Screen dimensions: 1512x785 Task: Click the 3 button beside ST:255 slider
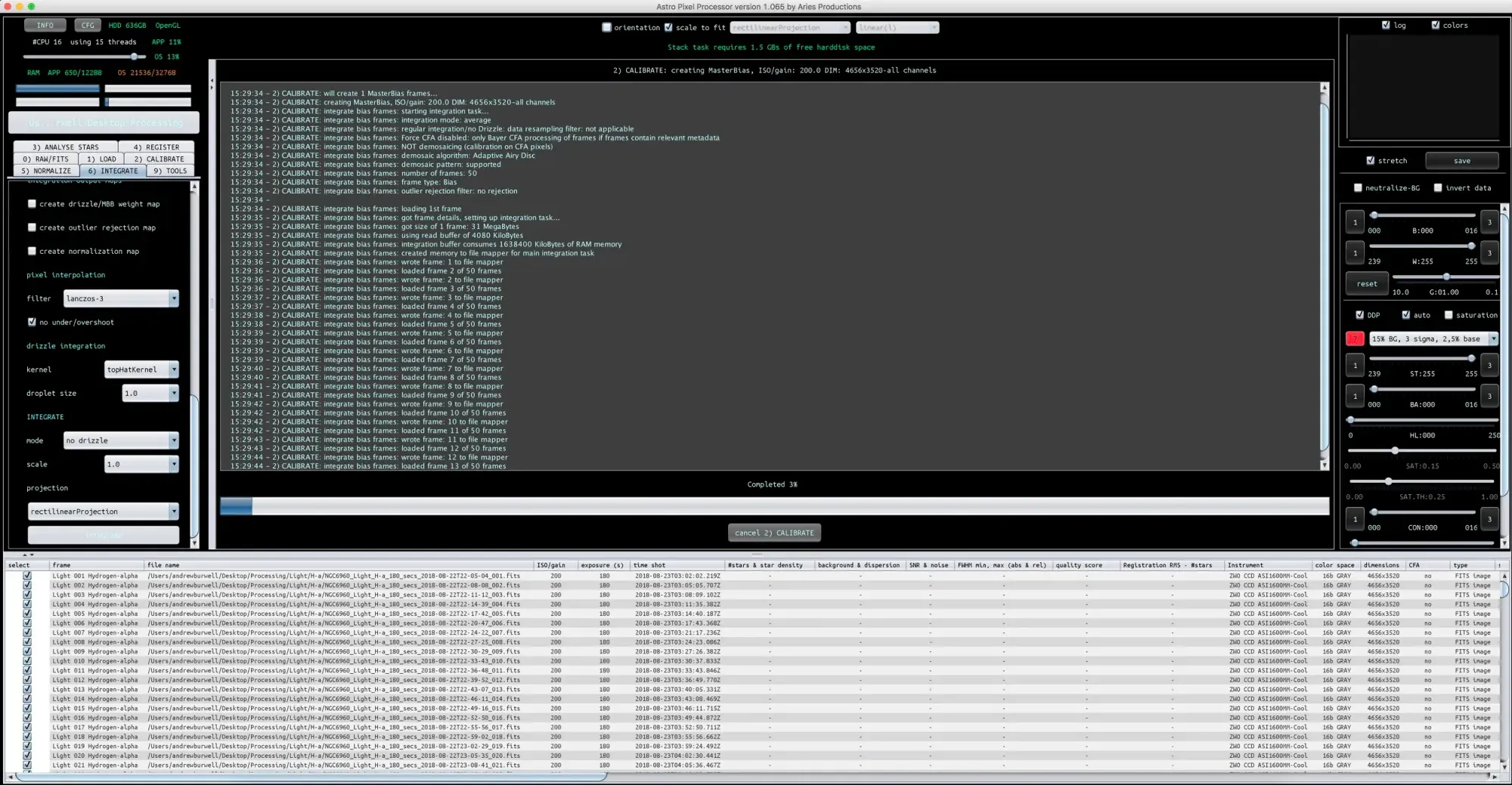1489,365
